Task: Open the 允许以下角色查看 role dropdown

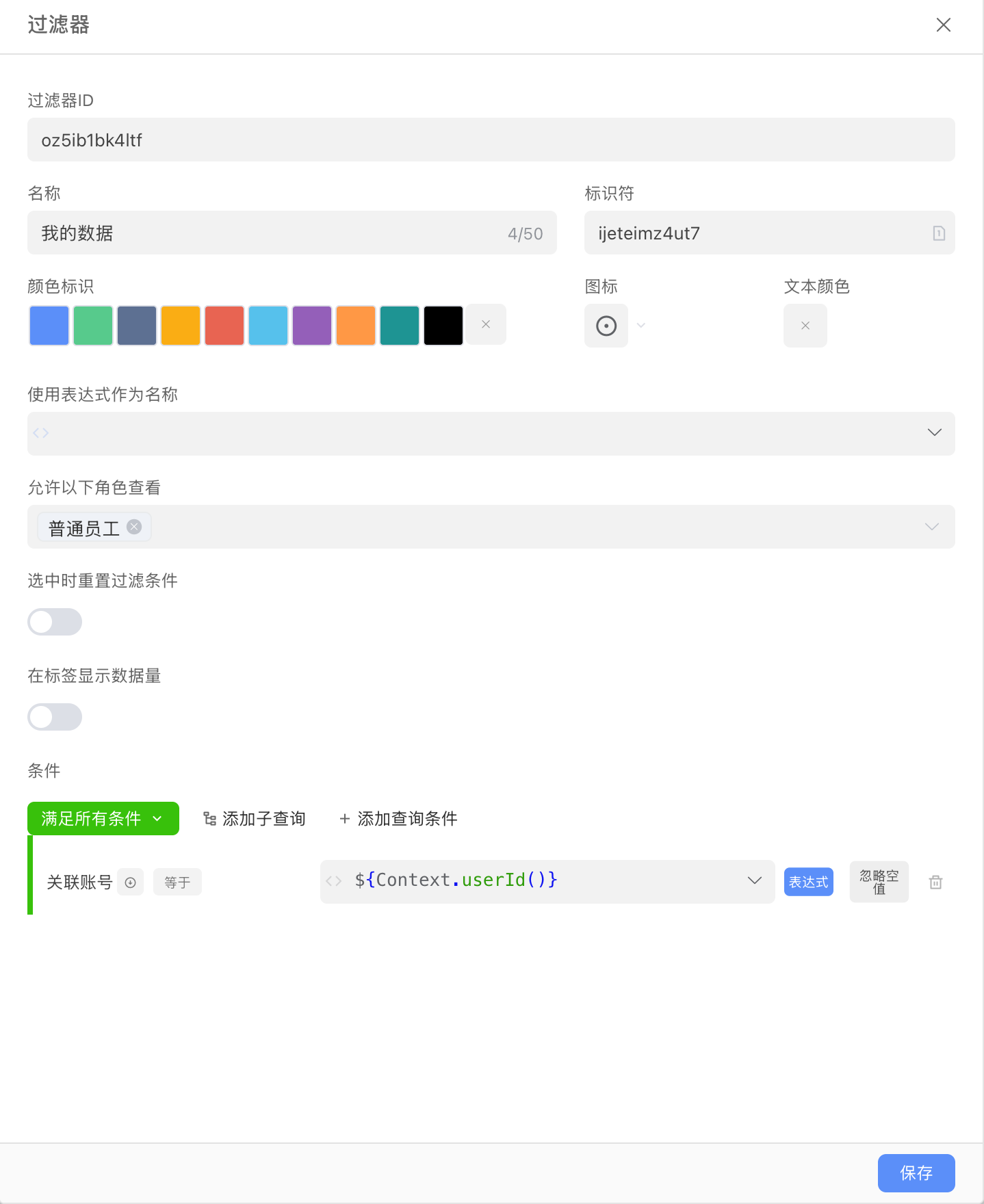Action: point(931,527)
